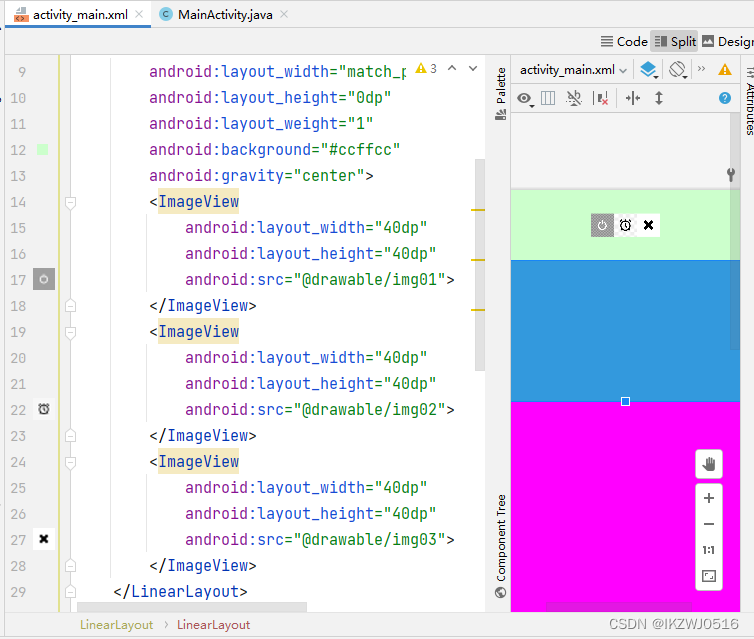Click the design preview vertical scrollbar
The width and height of the screenshot is (754, 639).
[735, 231]
